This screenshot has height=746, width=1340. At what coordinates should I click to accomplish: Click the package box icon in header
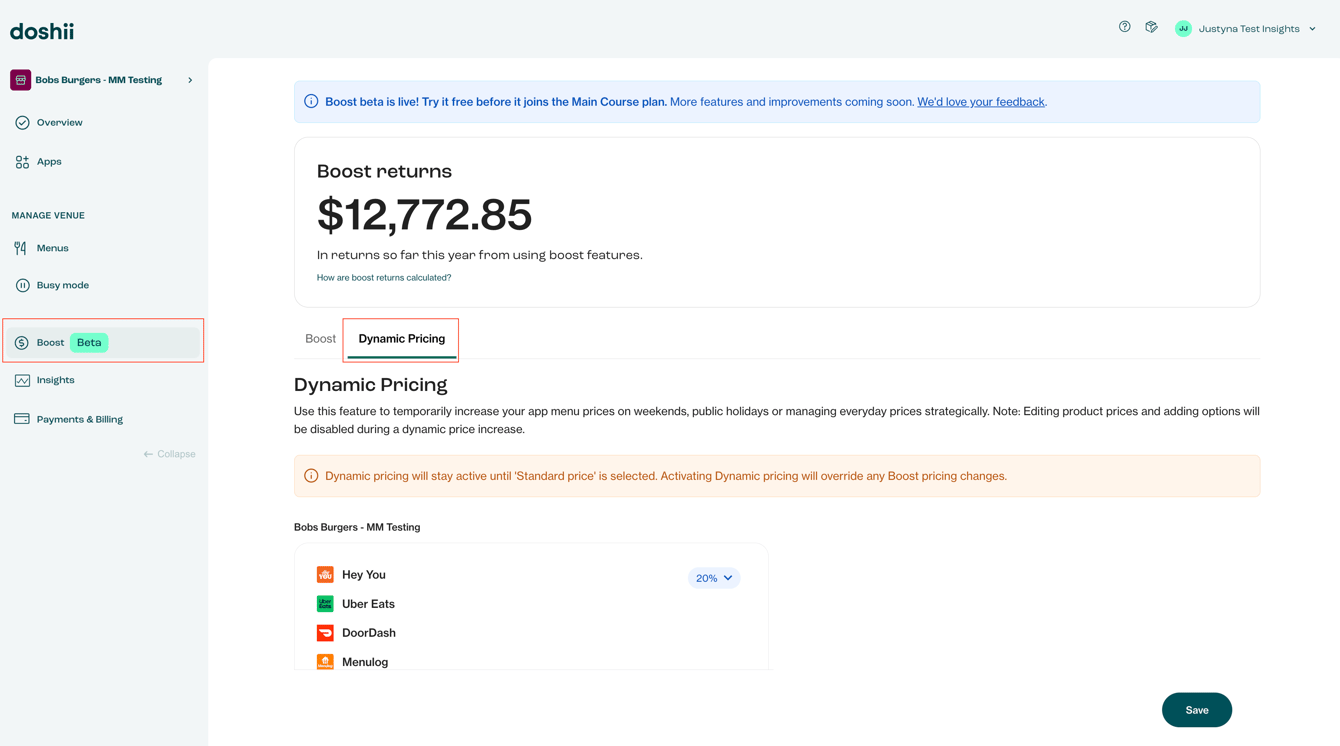pyautogui.click(x=1152, y=27)
